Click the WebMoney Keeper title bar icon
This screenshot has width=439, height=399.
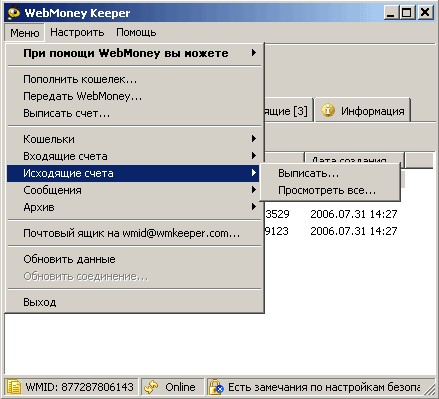(14, 13)
